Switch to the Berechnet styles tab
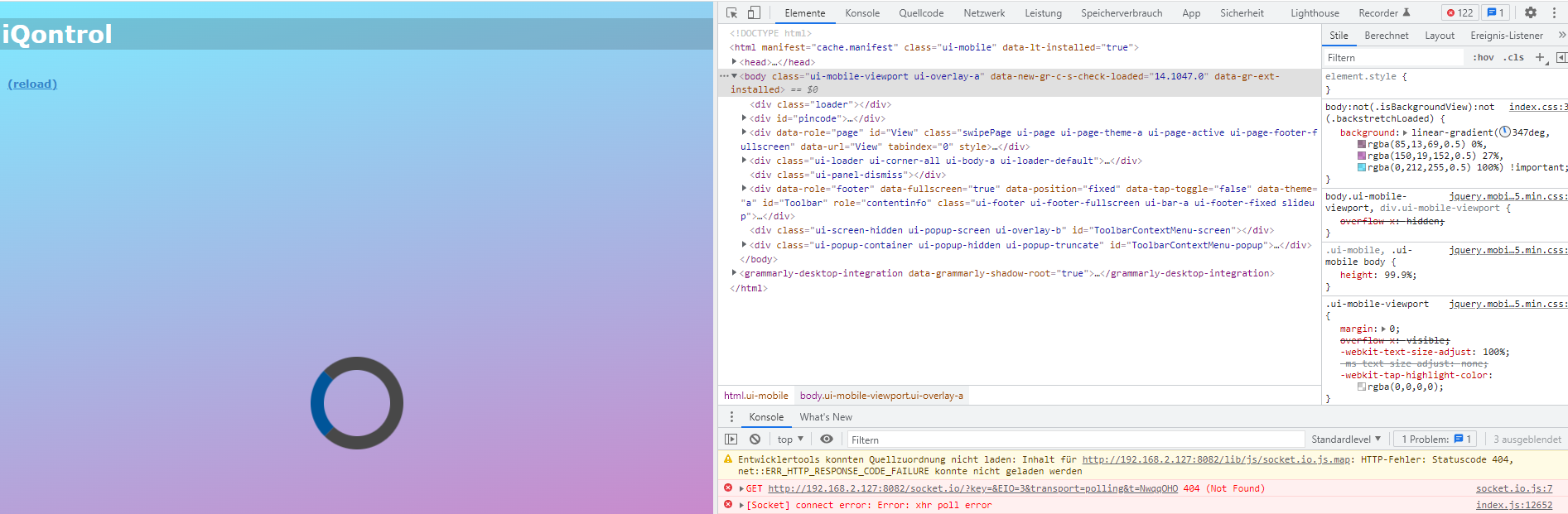The width and height of the screenshot is (1568, 514). click(1386, 36)
